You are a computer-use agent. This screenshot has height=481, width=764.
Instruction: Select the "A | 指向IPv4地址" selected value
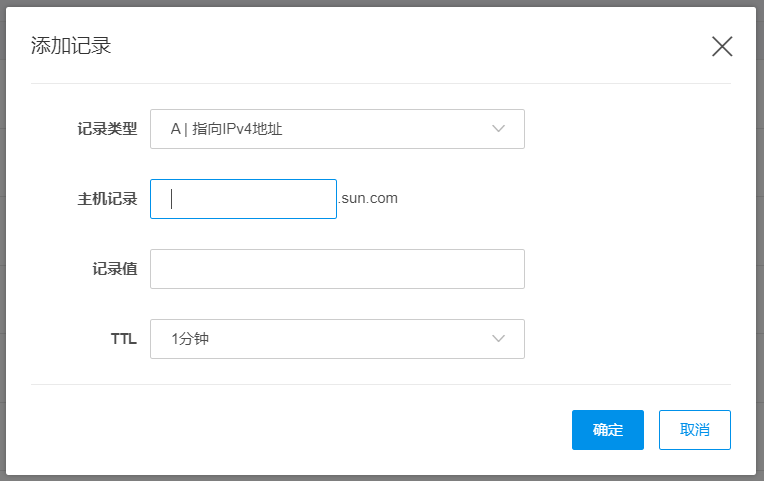(233, 129)
